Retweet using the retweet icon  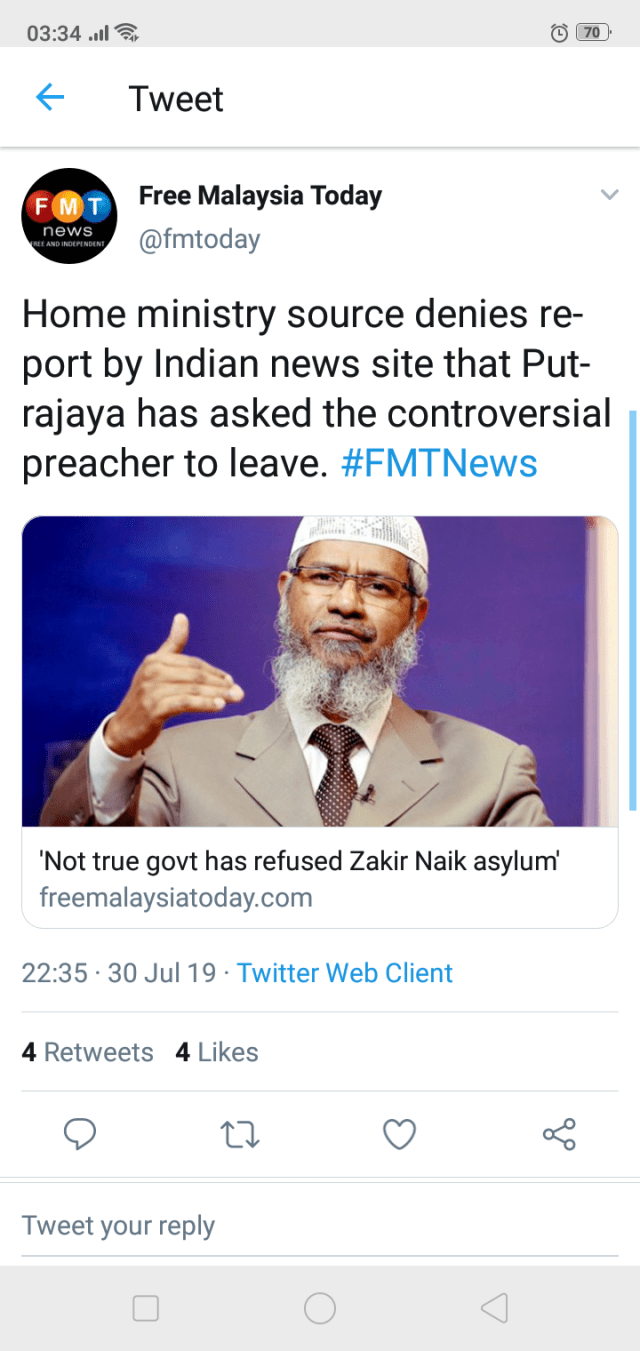(x=239, y=1134)
